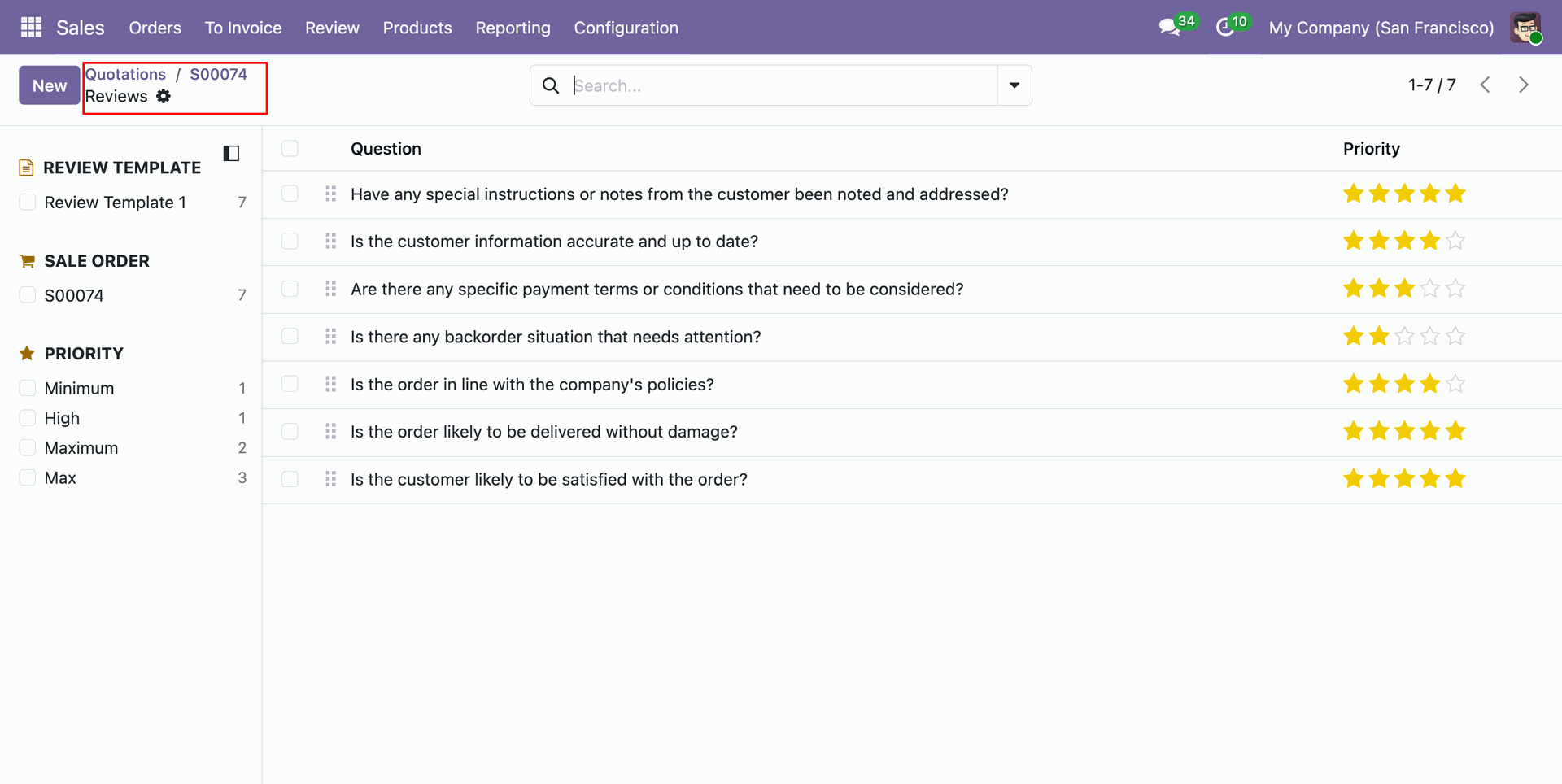1562x784 pixels.
Task: Click drag handle of customer information question
Action: (330, 241)
